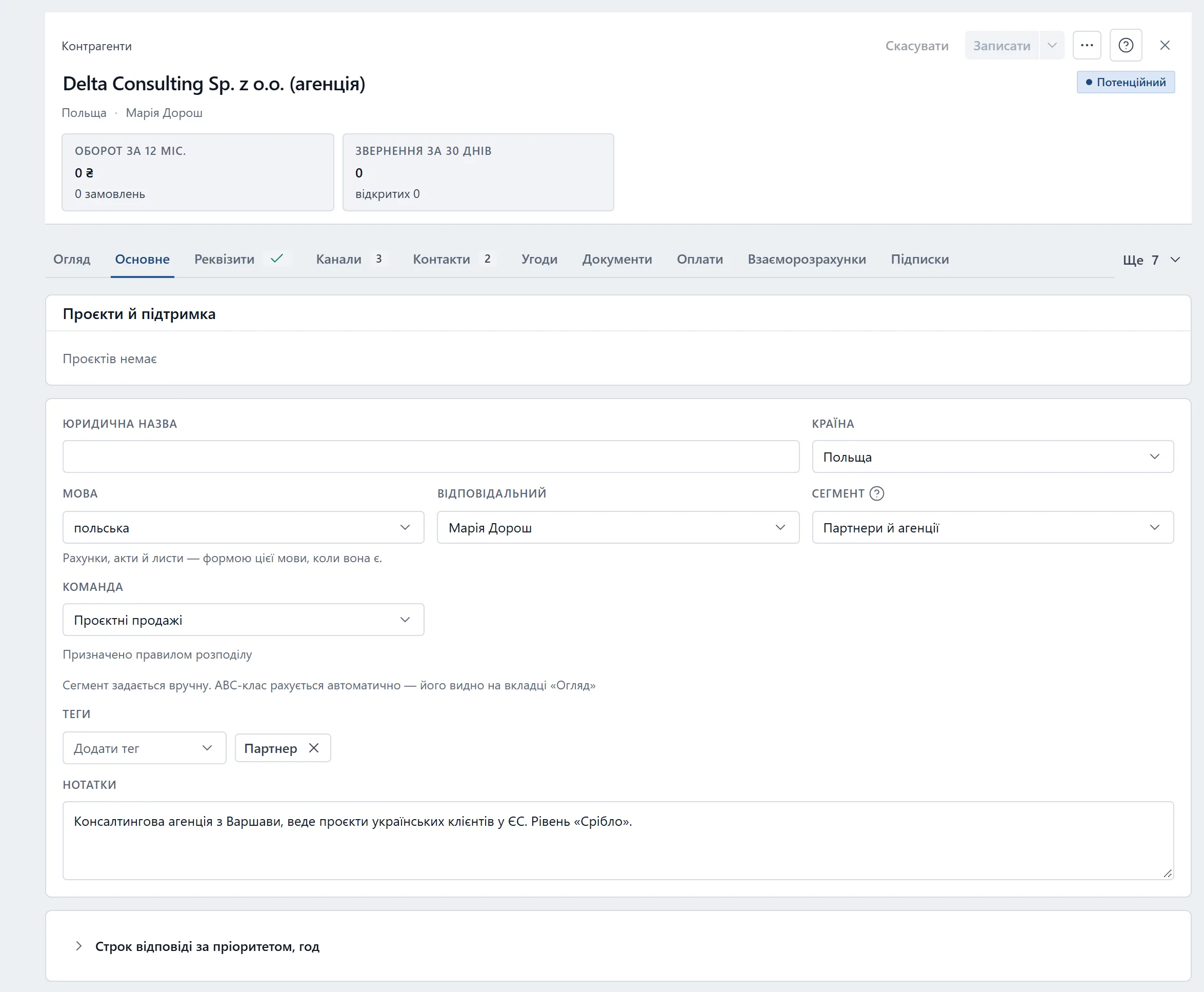This screenshot has width=1204, height=992.
Task: Open the Записати split-button arrow
Action: 1052,45
